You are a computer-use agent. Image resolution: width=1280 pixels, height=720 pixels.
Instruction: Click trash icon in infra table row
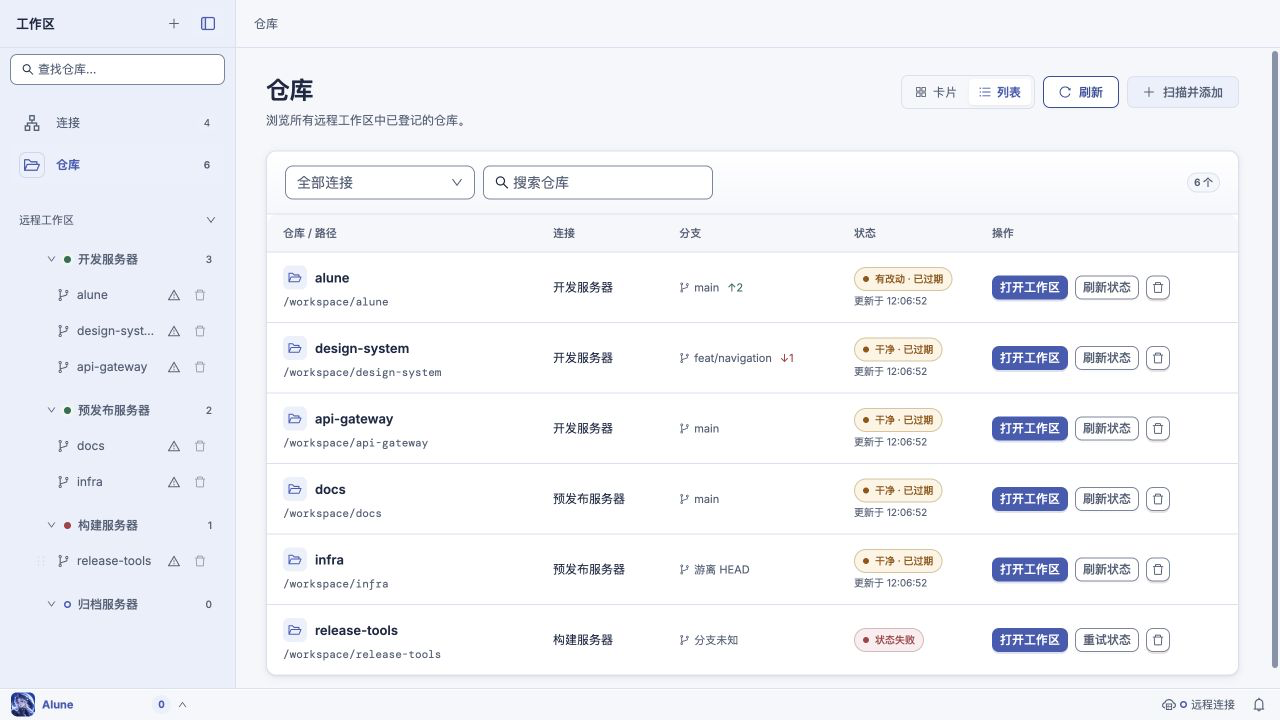(1158, 569)
